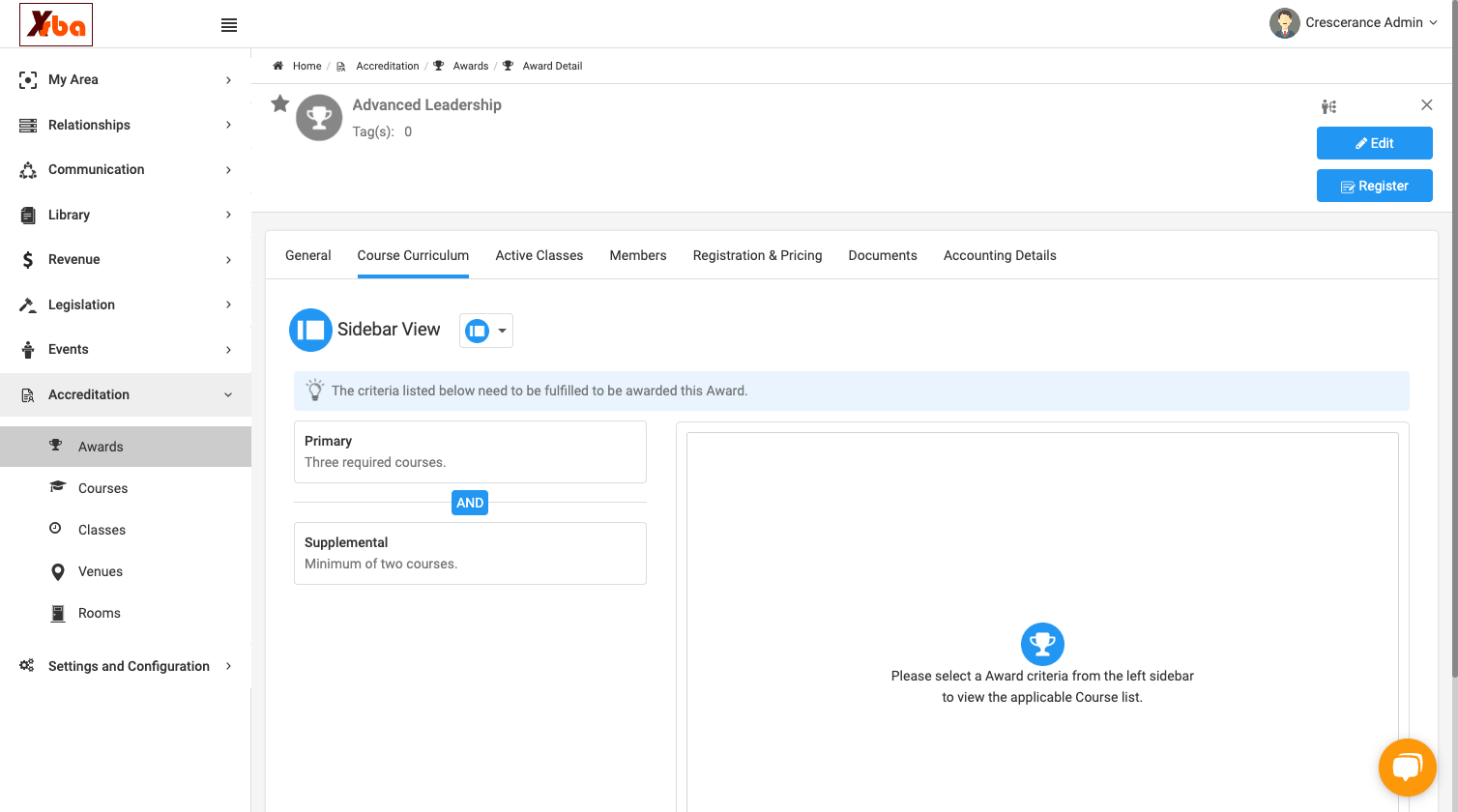
Task: Click the Awards trophy icon in the sidebar
Action: click(x=56, y=446)
